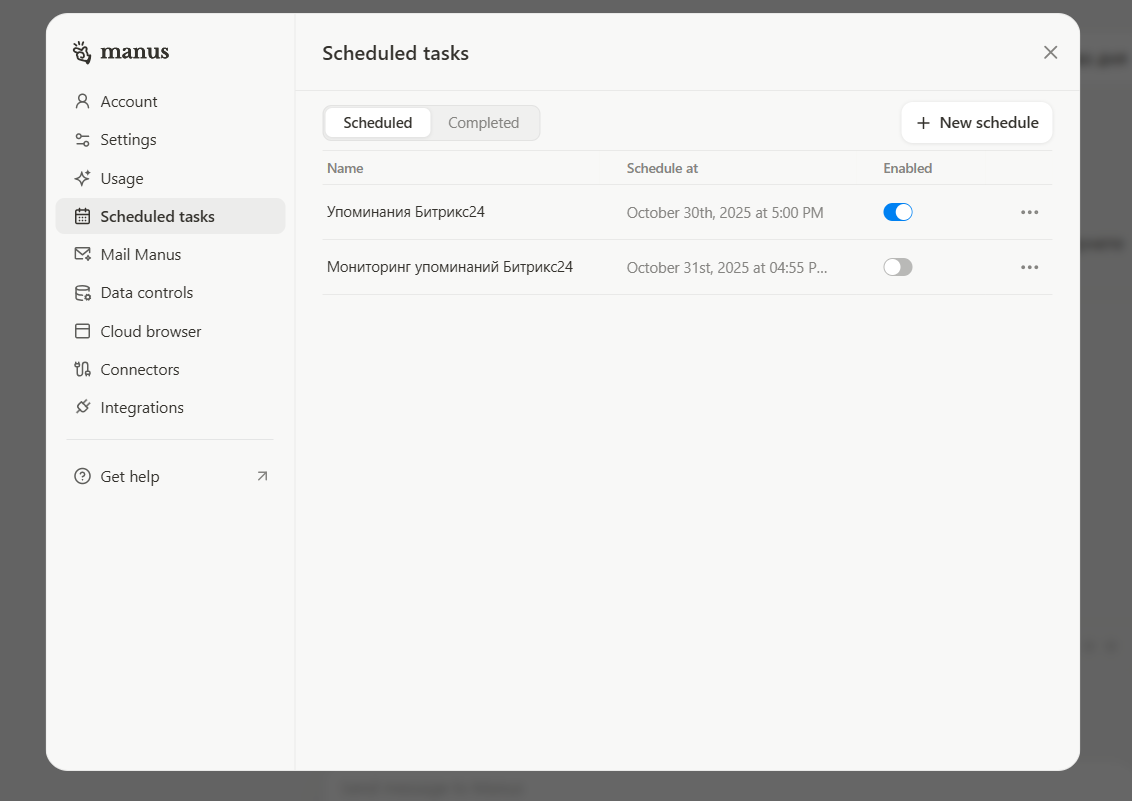
Task: Switch to the Completed tab
Action: [483, 123]
